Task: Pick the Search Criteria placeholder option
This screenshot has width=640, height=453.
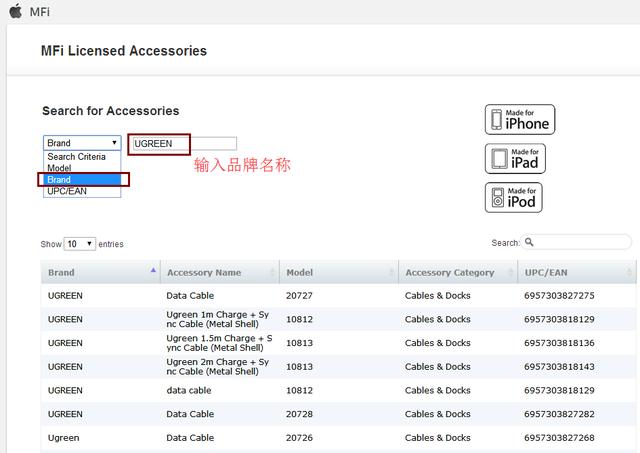Action: [x=76, y=157]
